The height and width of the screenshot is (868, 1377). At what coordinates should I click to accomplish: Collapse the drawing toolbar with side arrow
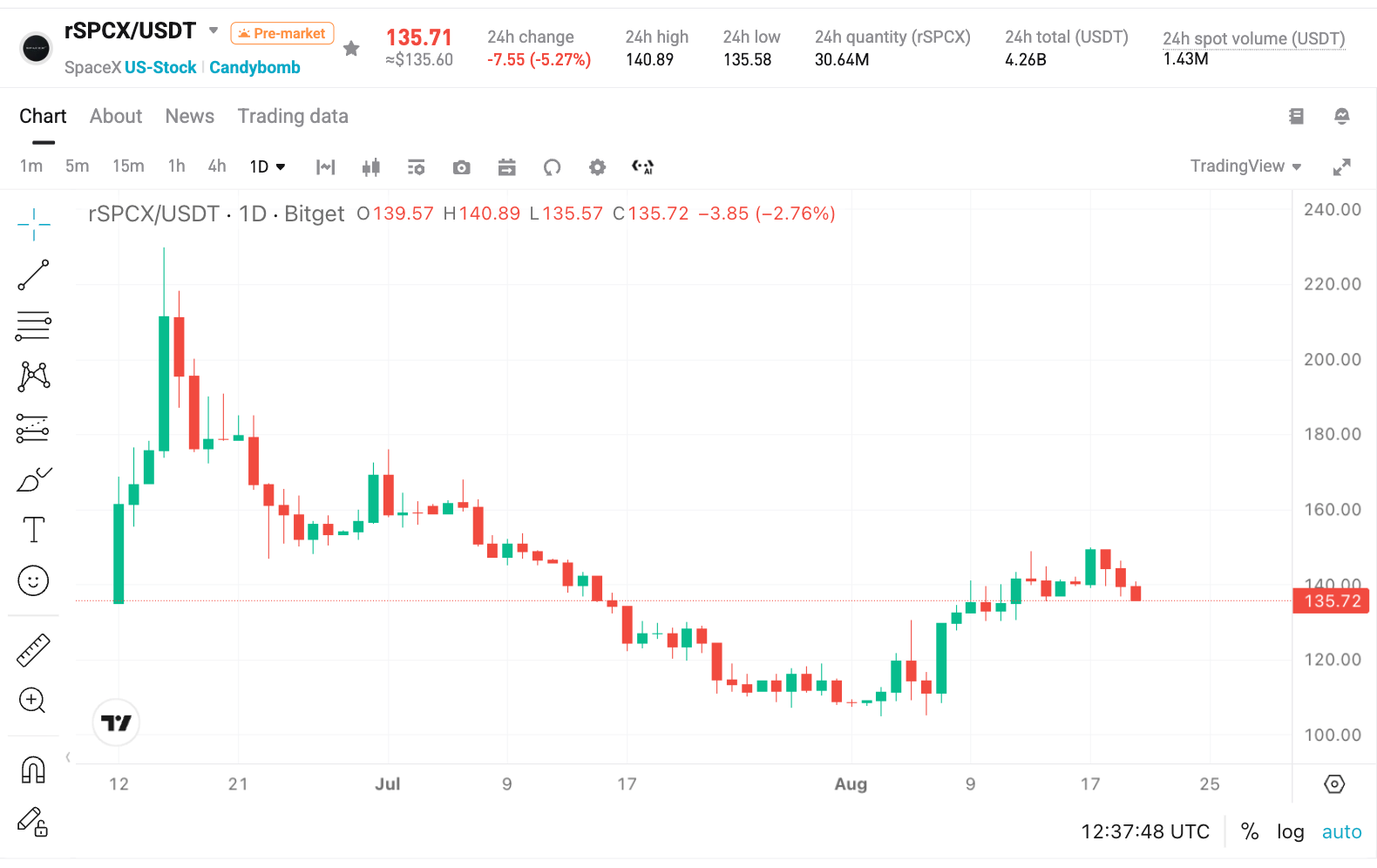[68, 756]
